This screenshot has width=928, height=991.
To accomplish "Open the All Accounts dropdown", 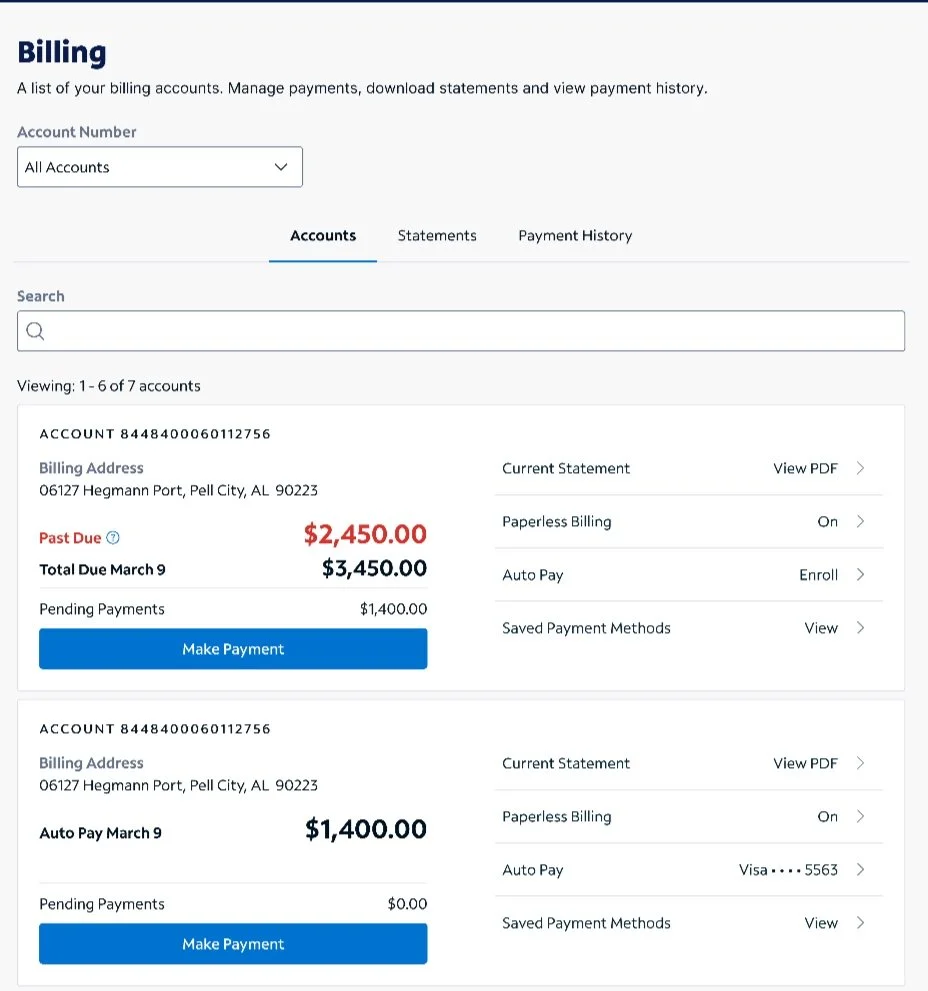I will 160,167.
